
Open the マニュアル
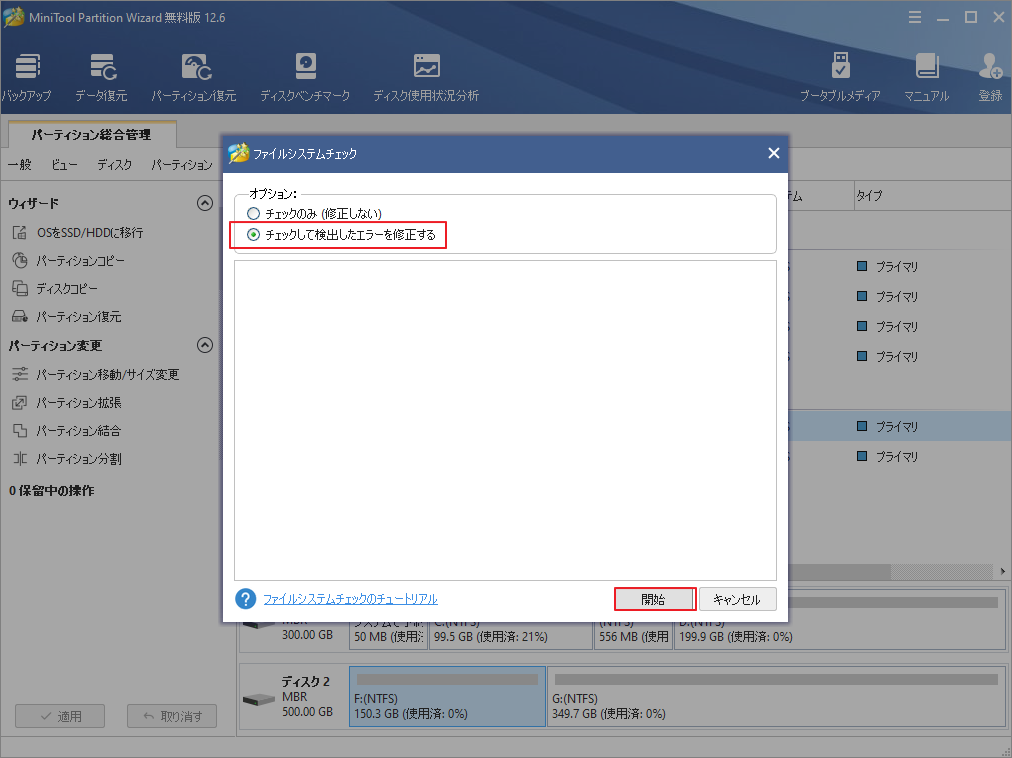(927, 75)
